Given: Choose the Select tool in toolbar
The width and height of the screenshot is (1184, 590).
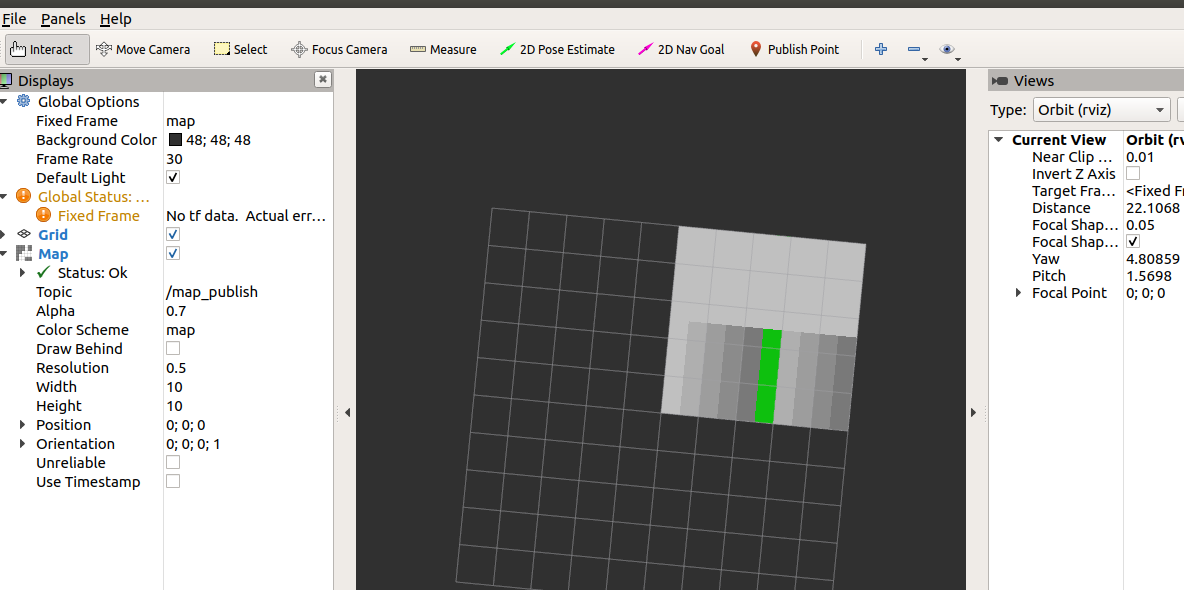Looking at the screenshot, I should (x=240, y=48).
